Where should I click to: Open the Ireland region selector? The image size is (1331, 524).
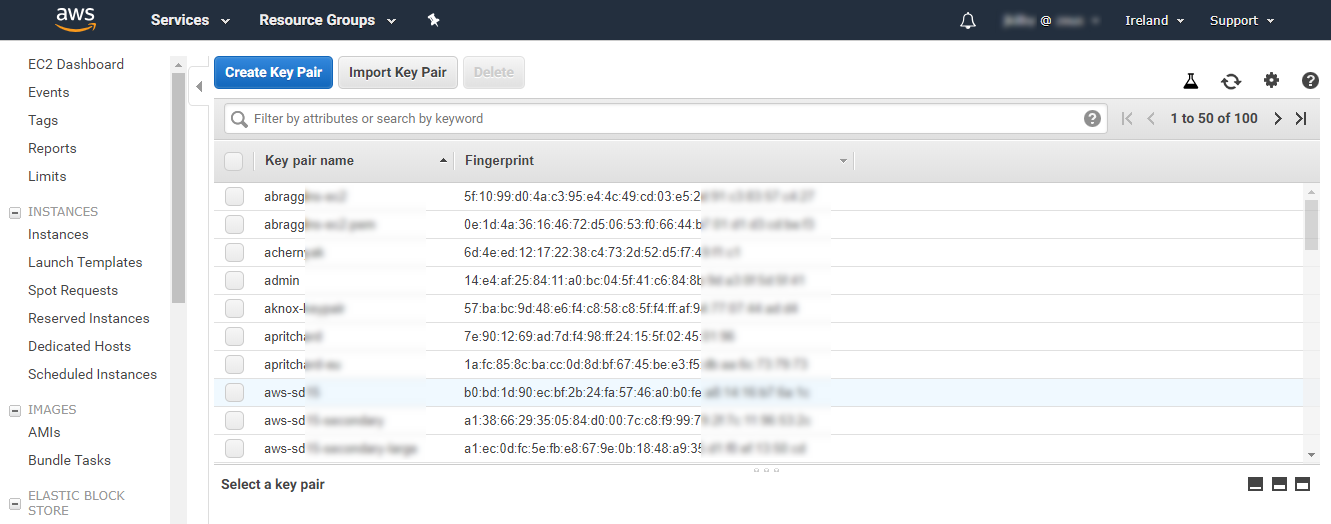tap(1154, 20)
